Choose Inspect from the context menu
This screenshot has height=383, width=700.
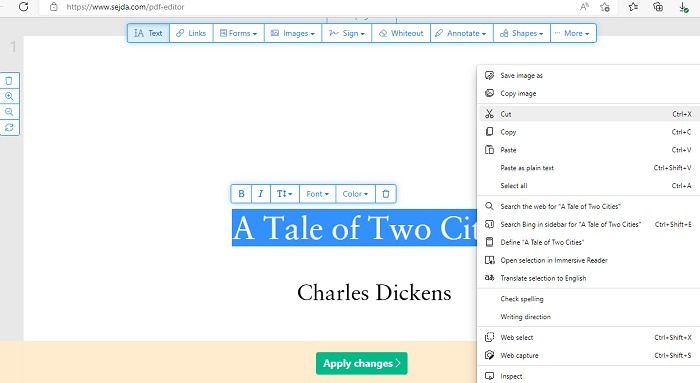[x=588, y=376]
